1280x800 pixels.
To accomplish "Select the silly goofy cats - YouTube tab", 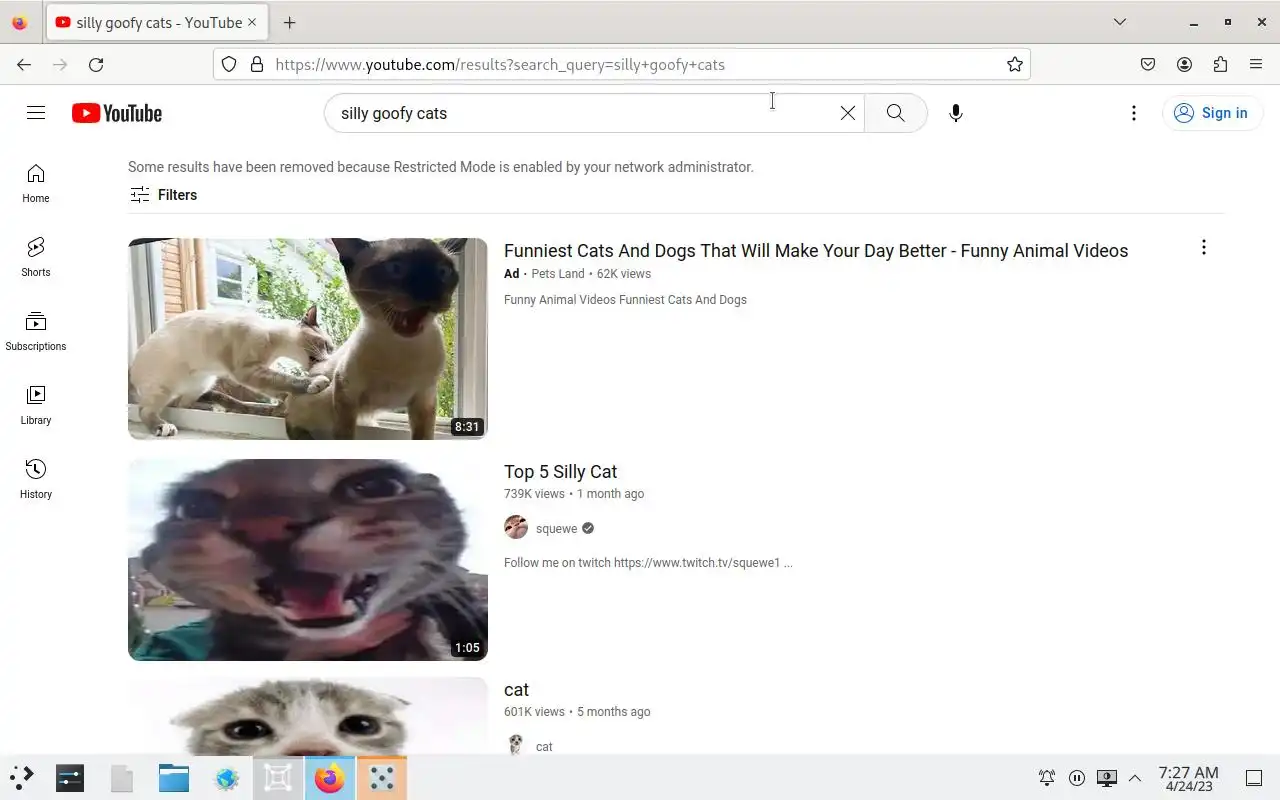I will pos(156,22).
